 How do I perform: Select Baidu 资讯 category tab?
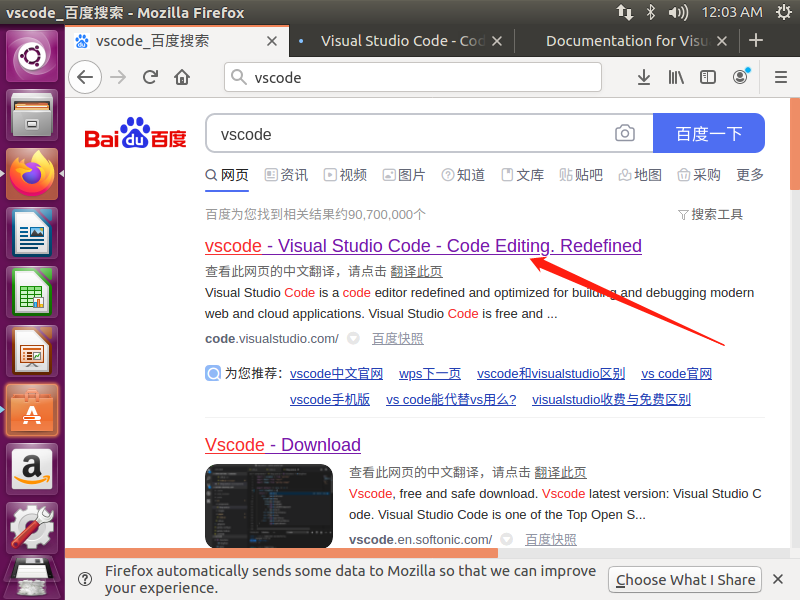click(x=286, y=175)
